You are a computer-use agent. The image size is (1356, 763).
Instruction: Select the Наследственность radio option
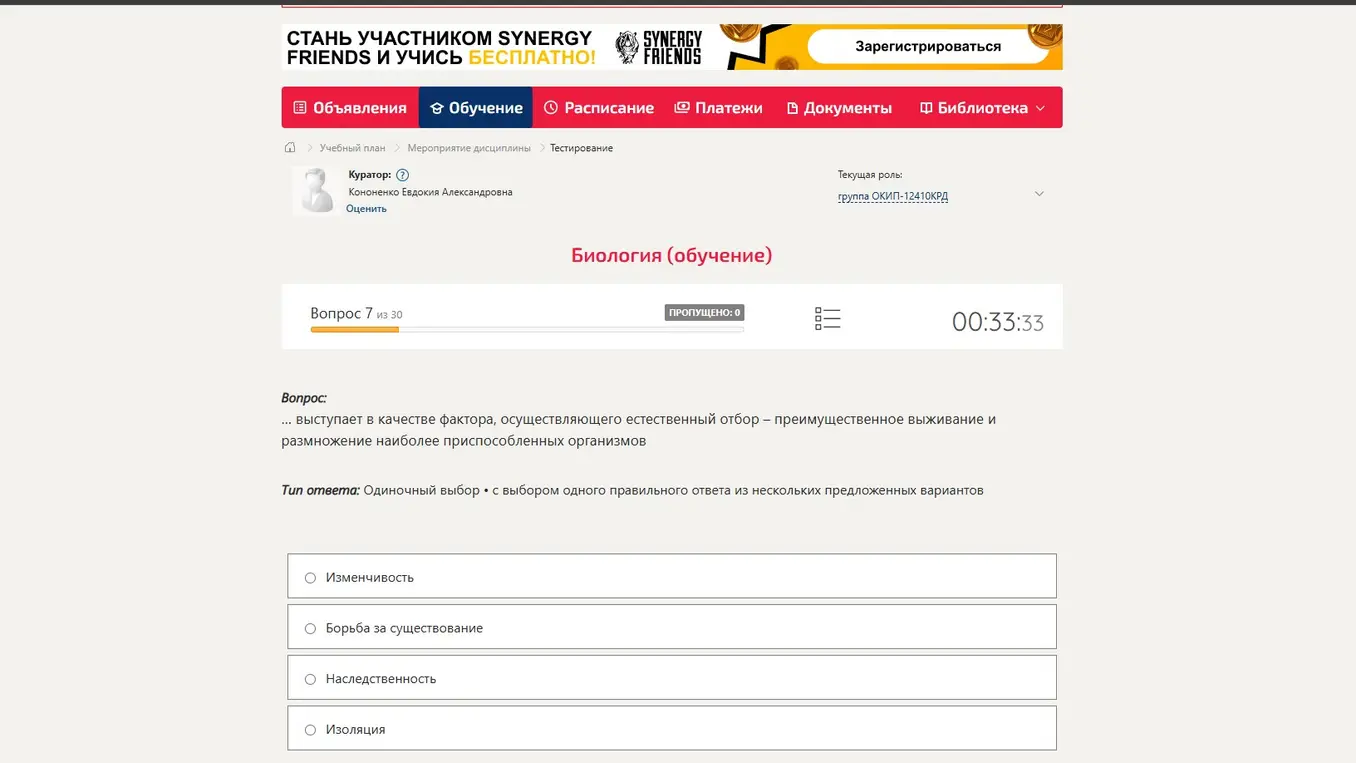pyautogui.click(x=310, y=679)
